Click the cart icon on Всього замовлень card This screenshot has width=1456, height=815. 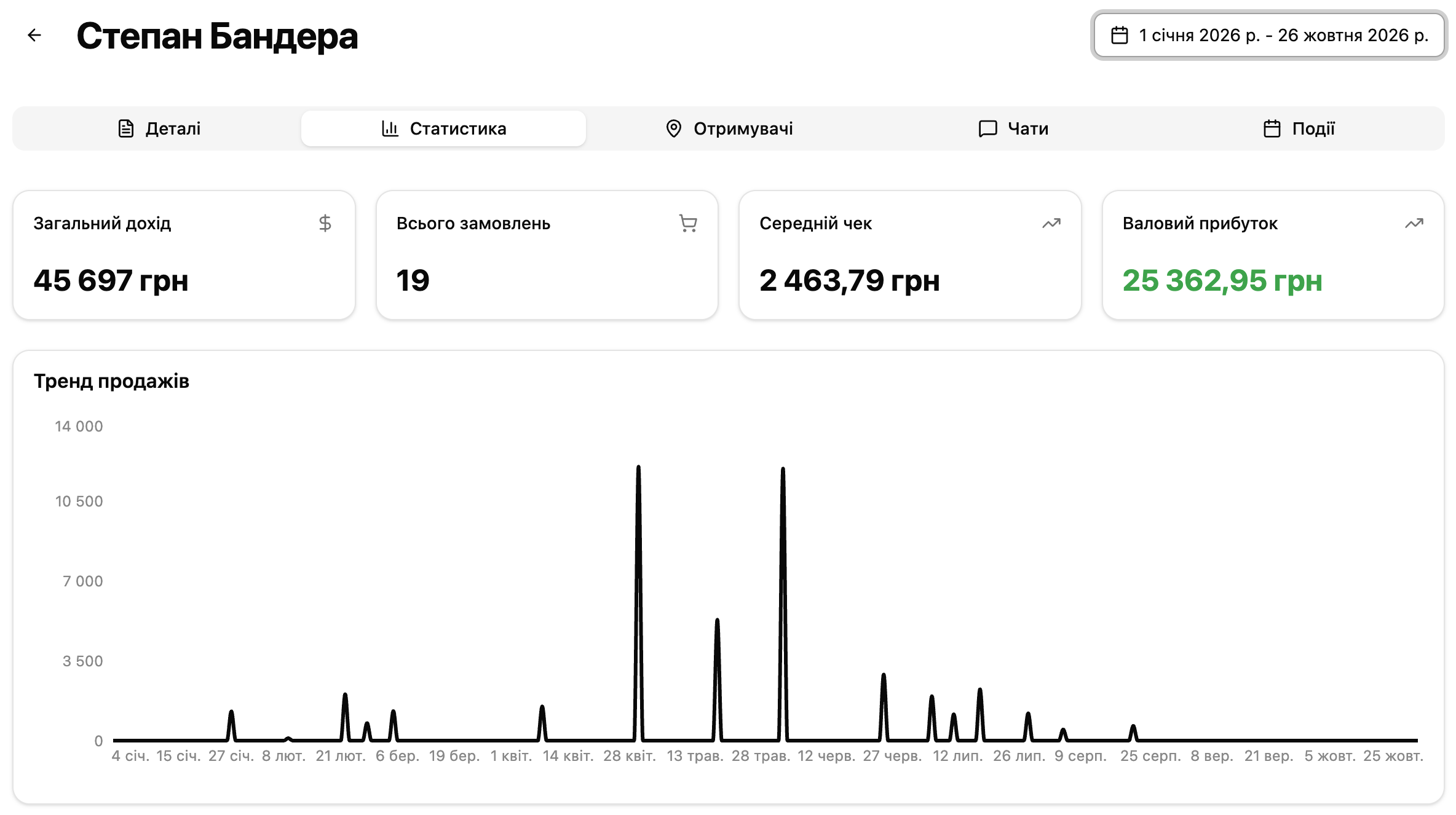688,223
